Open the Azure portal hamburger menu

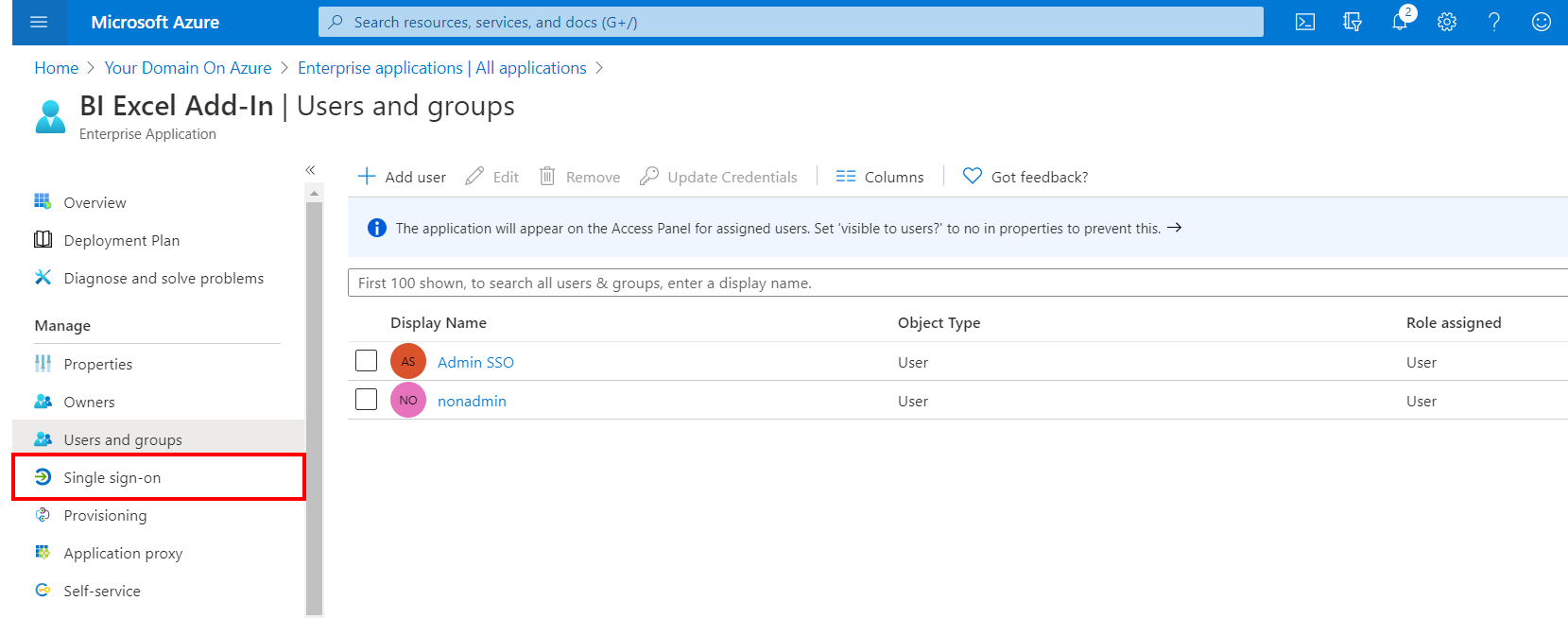coord(39,22)
